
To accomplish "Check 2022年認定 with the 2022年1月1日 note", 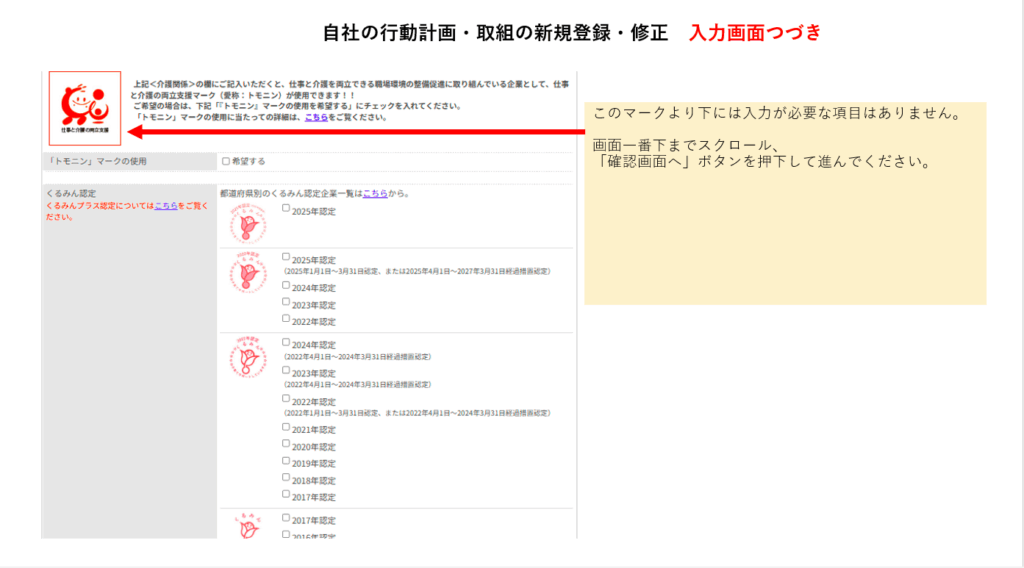I will [286, 398].
